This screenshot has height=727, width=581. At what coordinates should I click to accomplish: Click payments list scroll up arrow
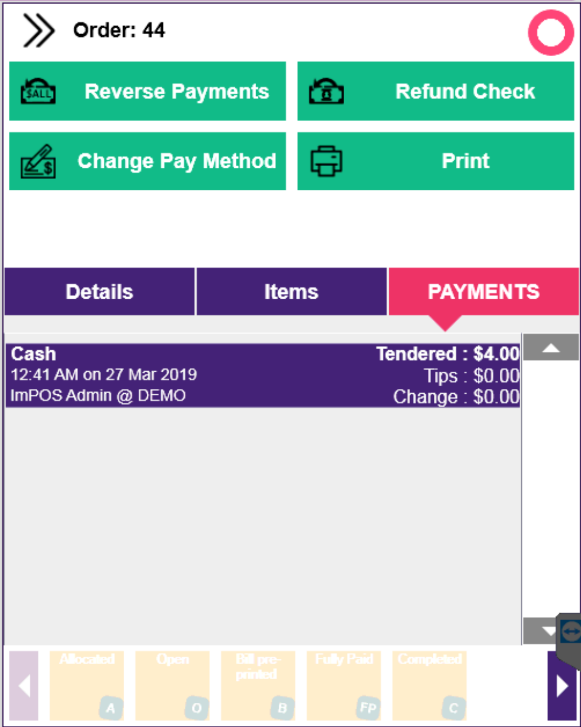pyautogui.click(x=551, y=347)
